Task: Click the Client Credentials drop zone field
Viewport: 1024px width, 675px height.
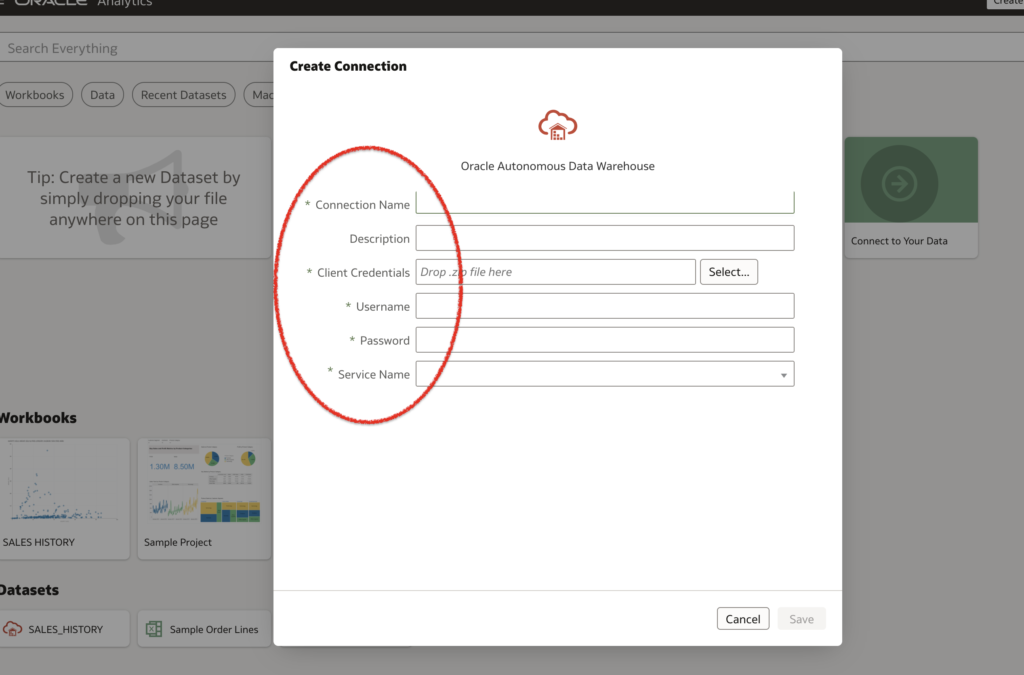Action: 556,272
